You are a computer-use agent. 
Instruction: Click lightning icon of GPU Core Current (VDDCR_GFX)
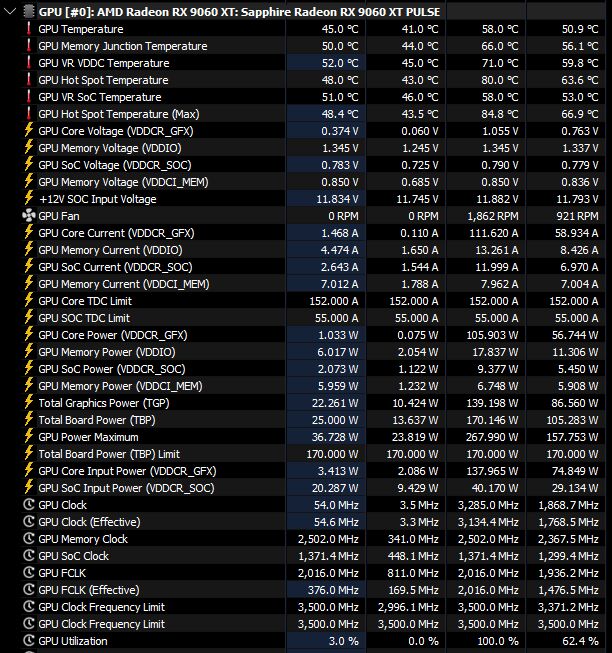pos(28,233)
